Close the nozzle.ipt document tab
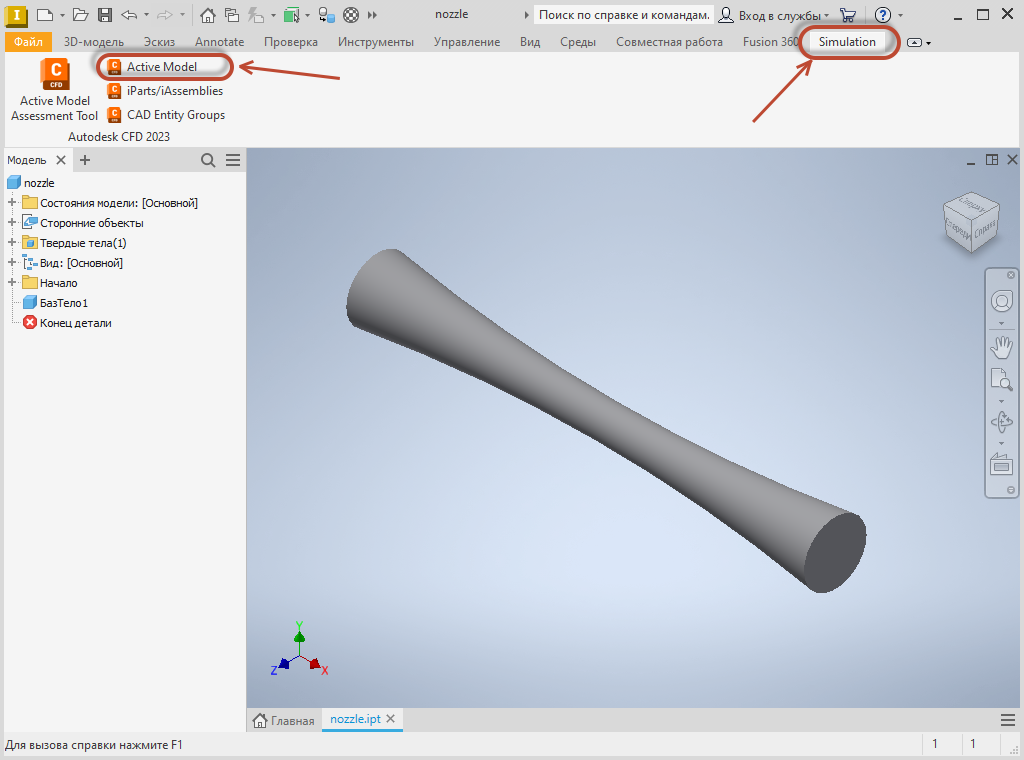 tap(391, 719)
